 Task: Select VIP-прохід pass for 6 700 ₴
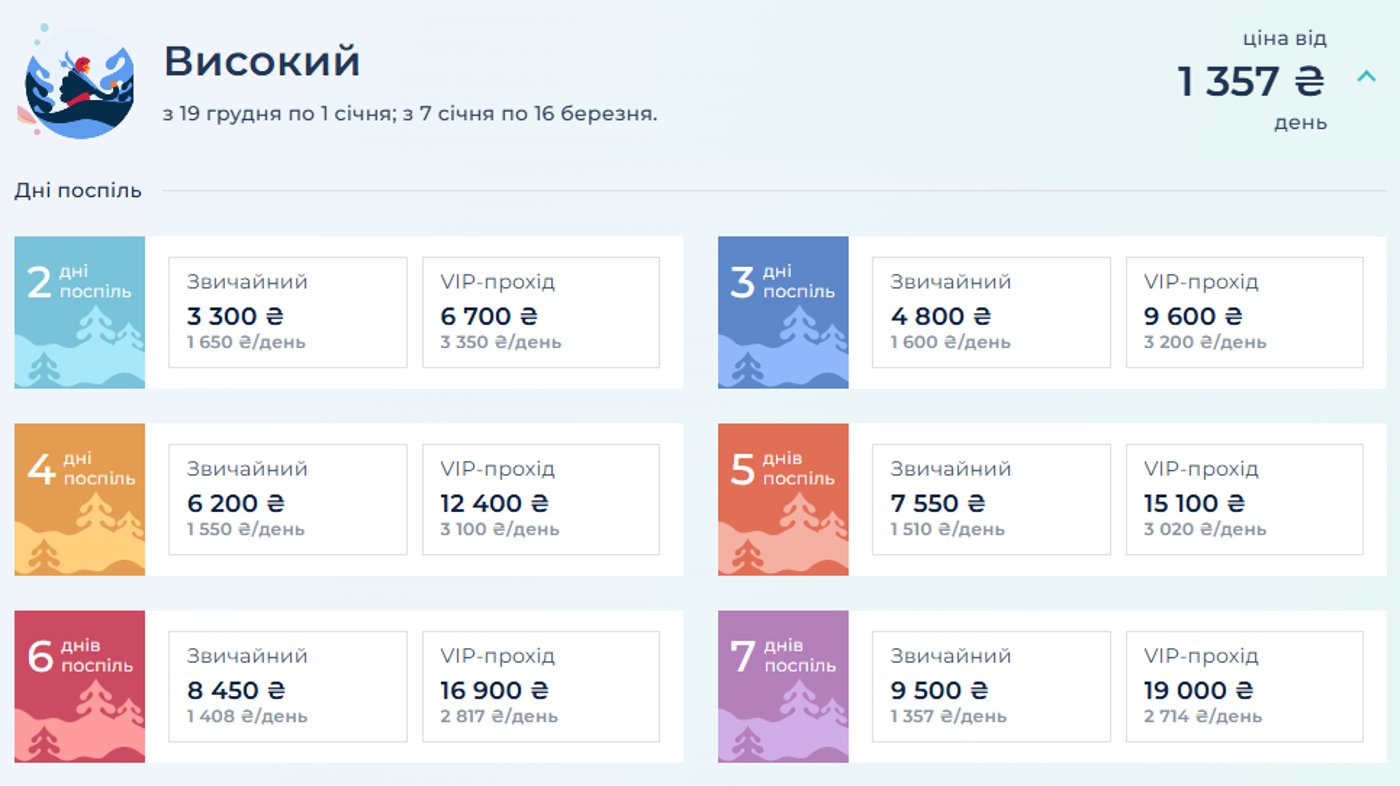point(540,312)
